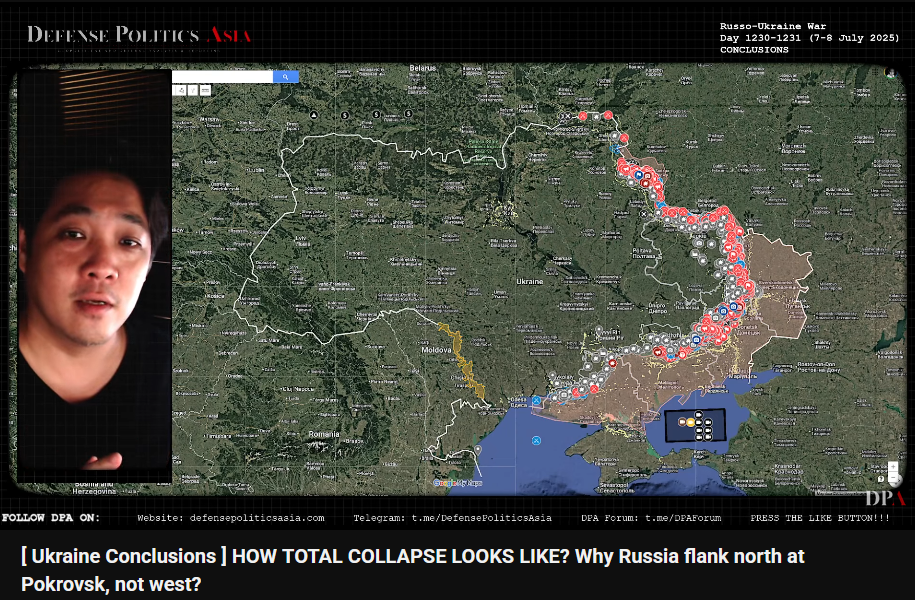The height and width of the screenshot is (600, 915).
Task: Click the Day 1230-1231 date text
Action: pyautogui.click(x=809, y=38)
